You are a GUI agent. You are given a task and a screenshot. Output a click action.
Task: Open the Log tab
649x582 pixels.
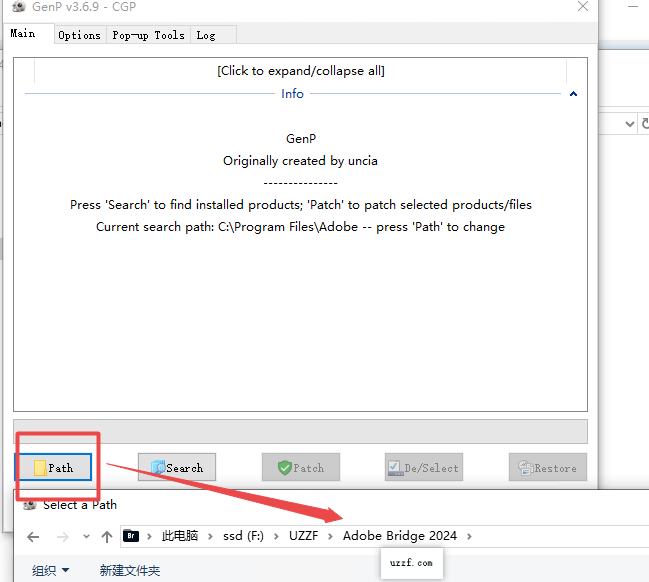point(206,35)
